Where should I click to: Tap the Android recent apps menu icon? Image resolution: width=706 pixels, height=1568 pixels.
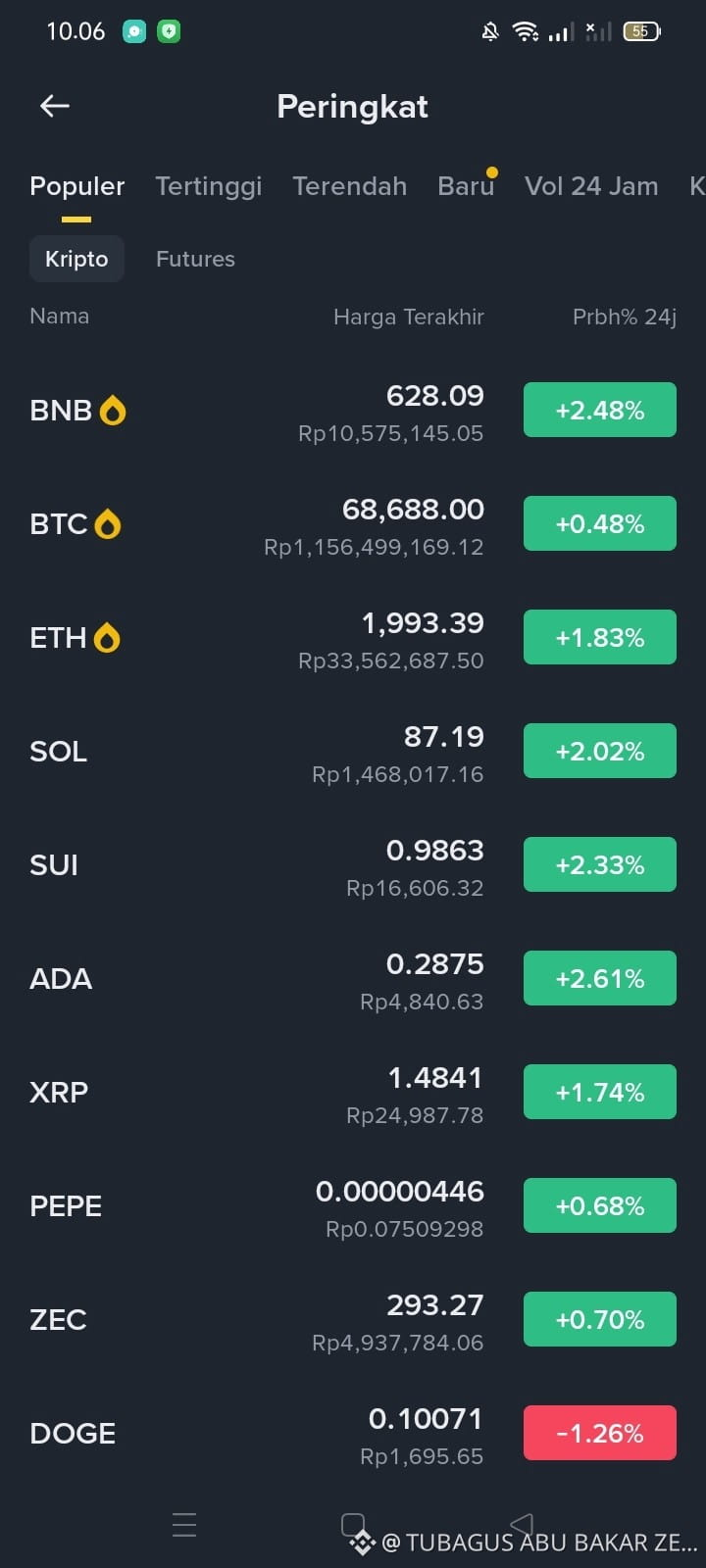click(184, 1525)
